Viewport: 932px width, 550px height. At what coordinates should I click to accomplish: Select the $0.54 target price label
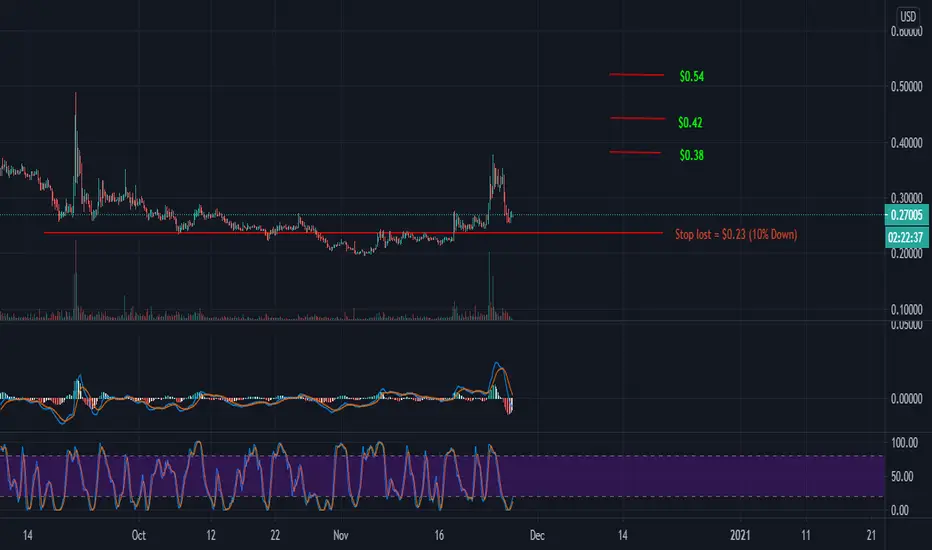[x=691, y=76]
